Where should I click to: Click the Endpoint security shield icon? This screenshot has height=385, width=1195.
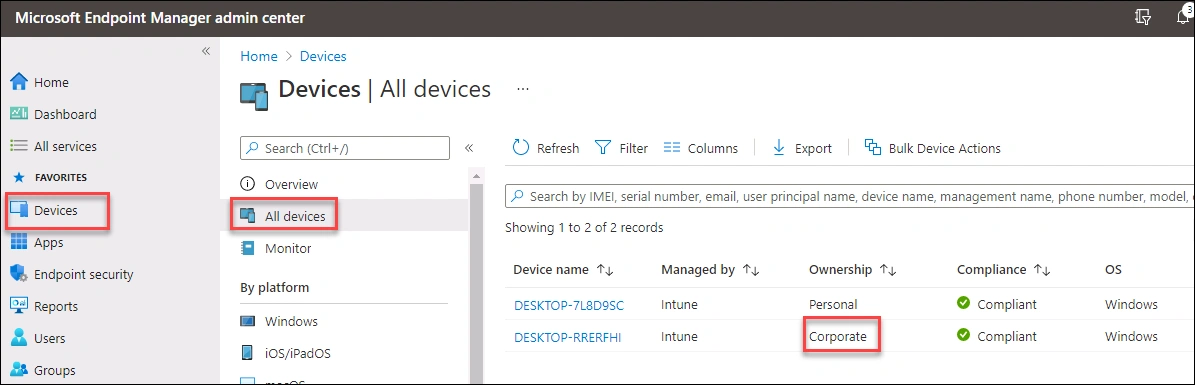click(19, 274)
